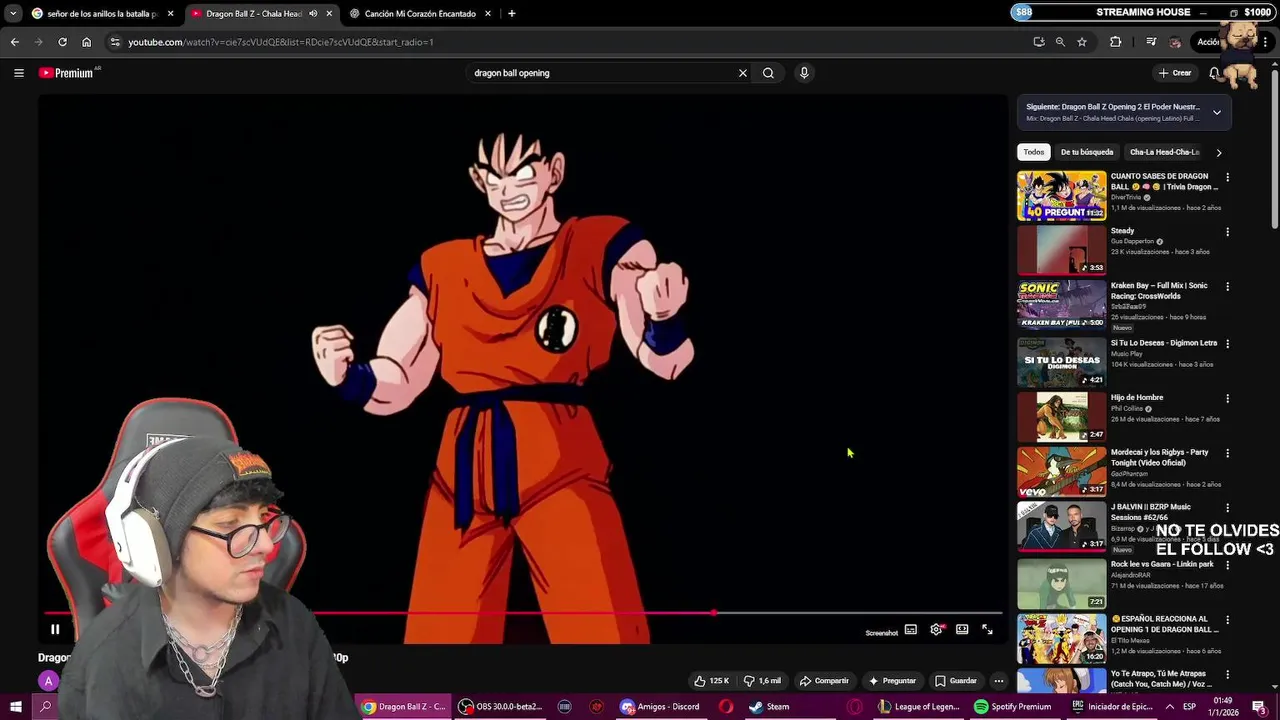Select Cha-La Head-Cha-La chip

(1163, 152)
